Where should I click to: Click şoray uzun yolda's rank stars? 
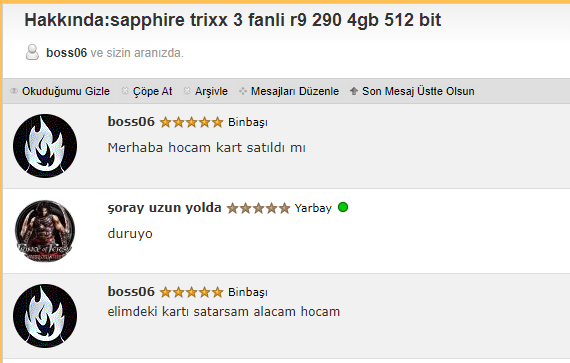point(258,208)
